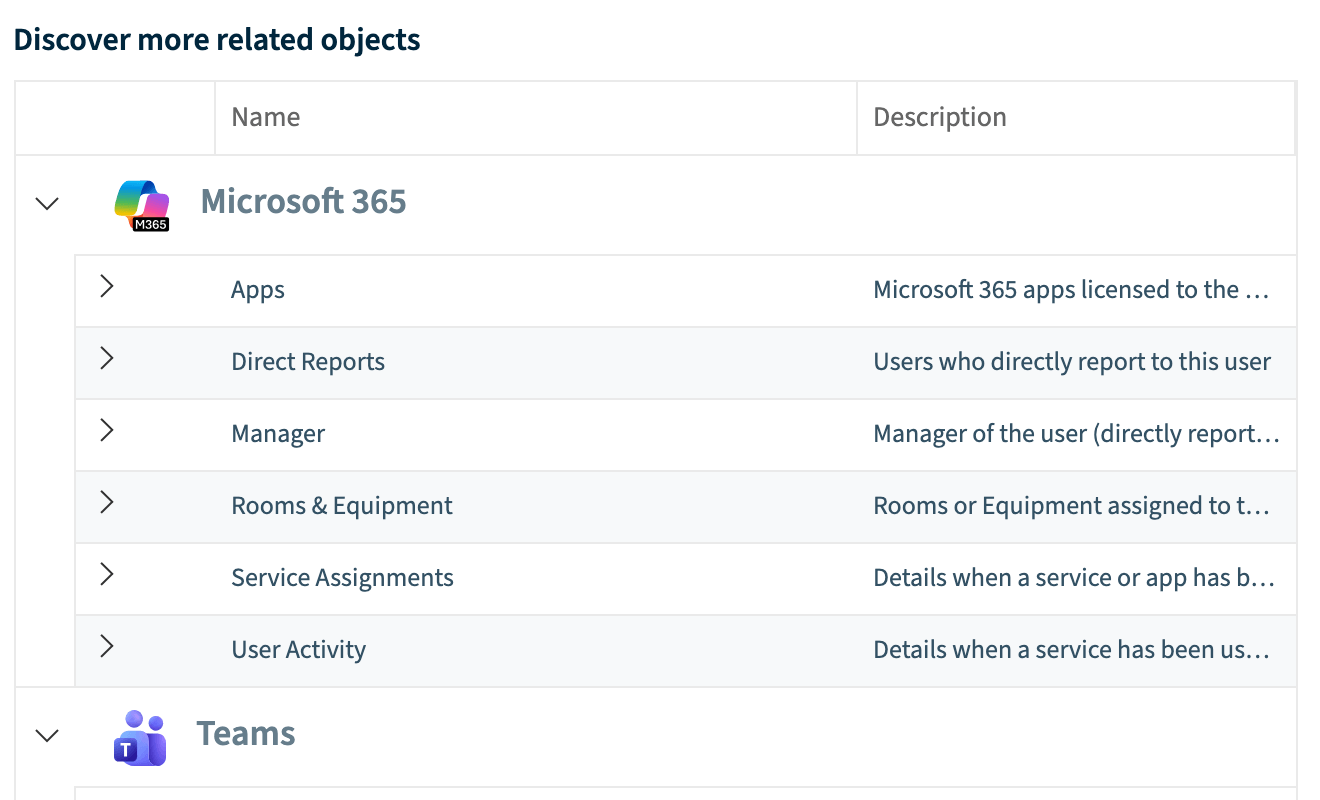
Task: Expand the Direct Reports row
Action: point(107,359)
